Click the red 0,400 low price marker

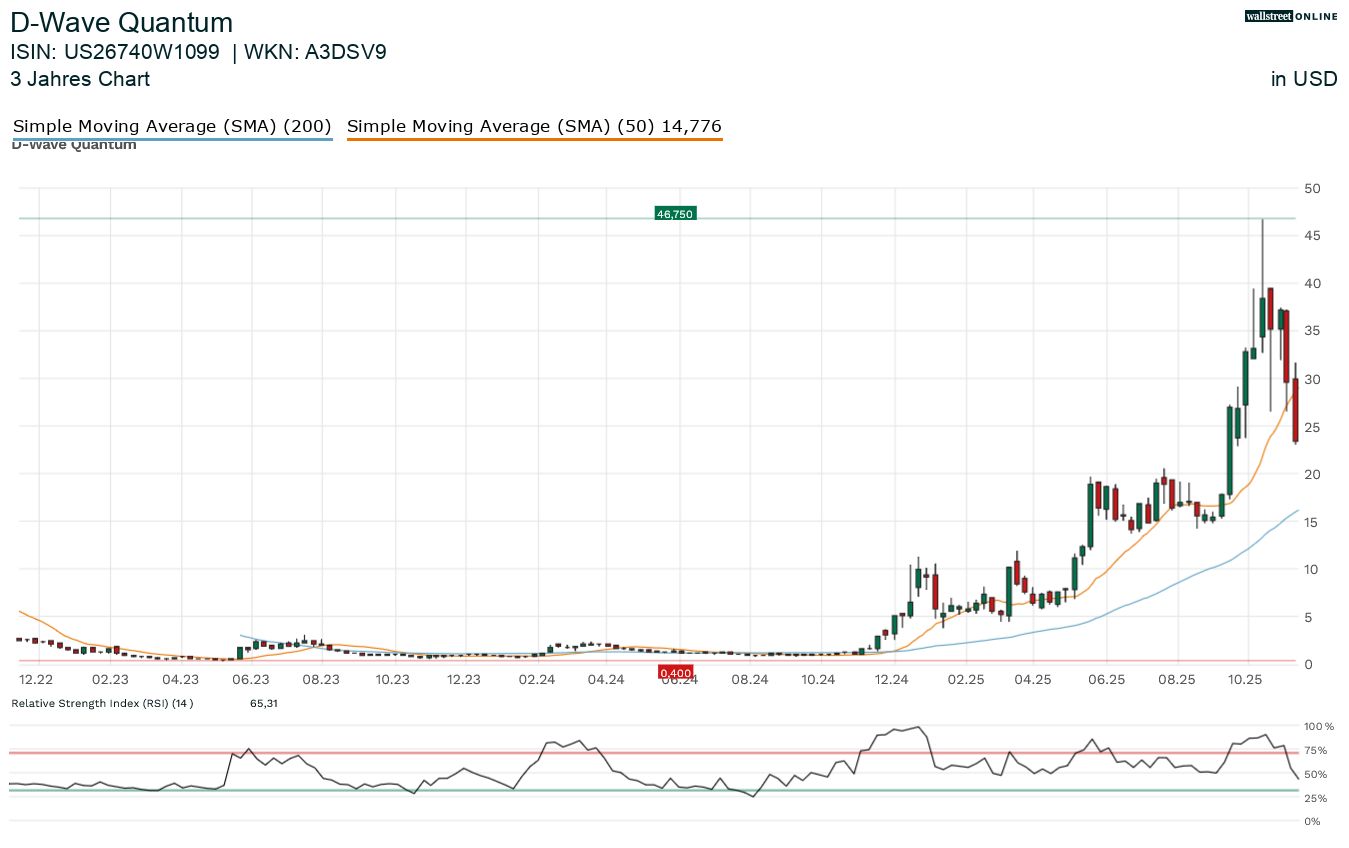tap(676, 673)
